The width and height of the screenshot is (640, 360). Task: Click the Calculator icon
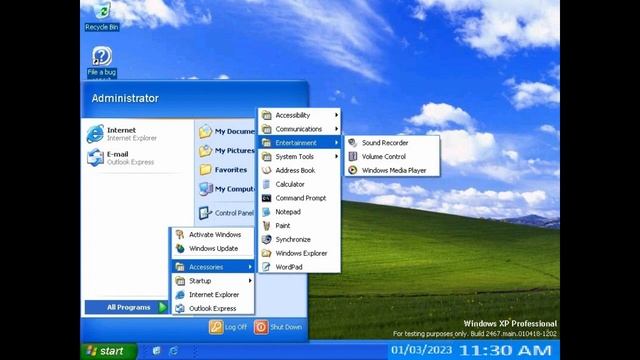267,184
